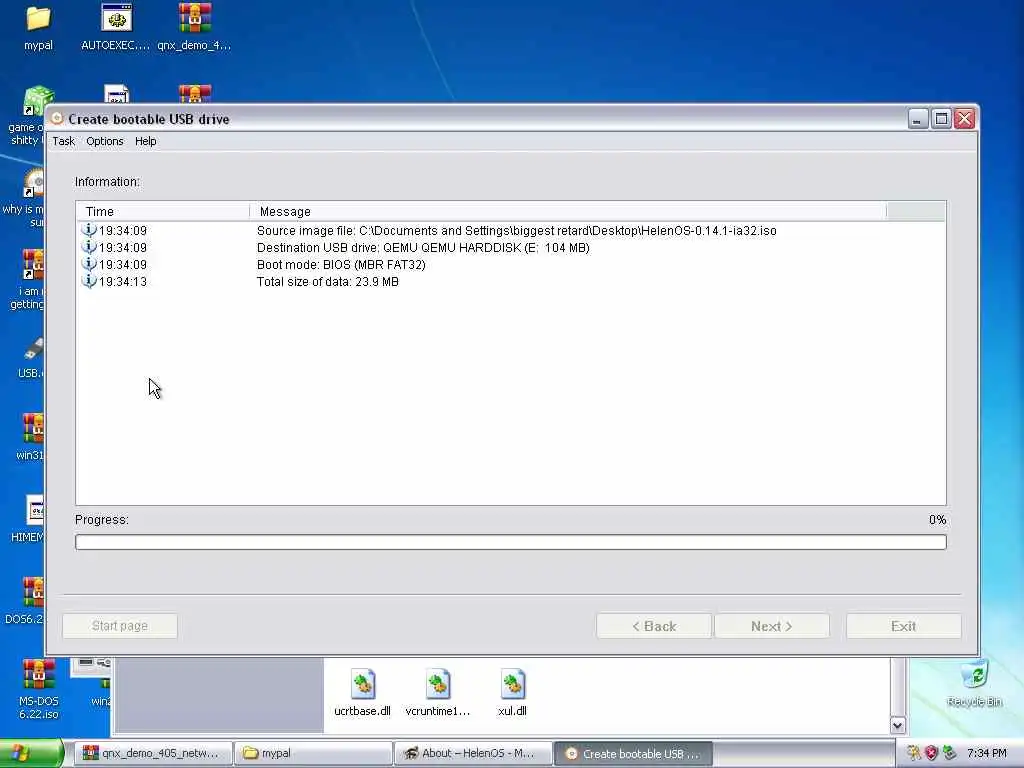Select the Destination USB drive log row
This screenshot has width=1024, height=768.
(511, 248)
